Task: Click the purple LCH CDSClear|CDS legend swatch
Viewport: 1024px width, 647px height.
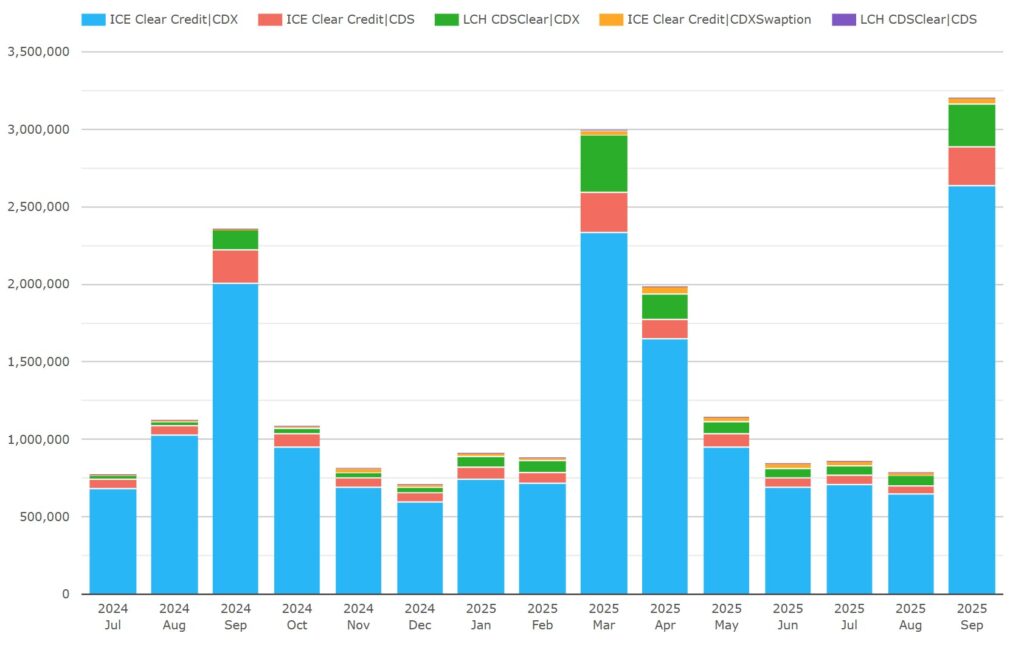Action: coord(844,19)
